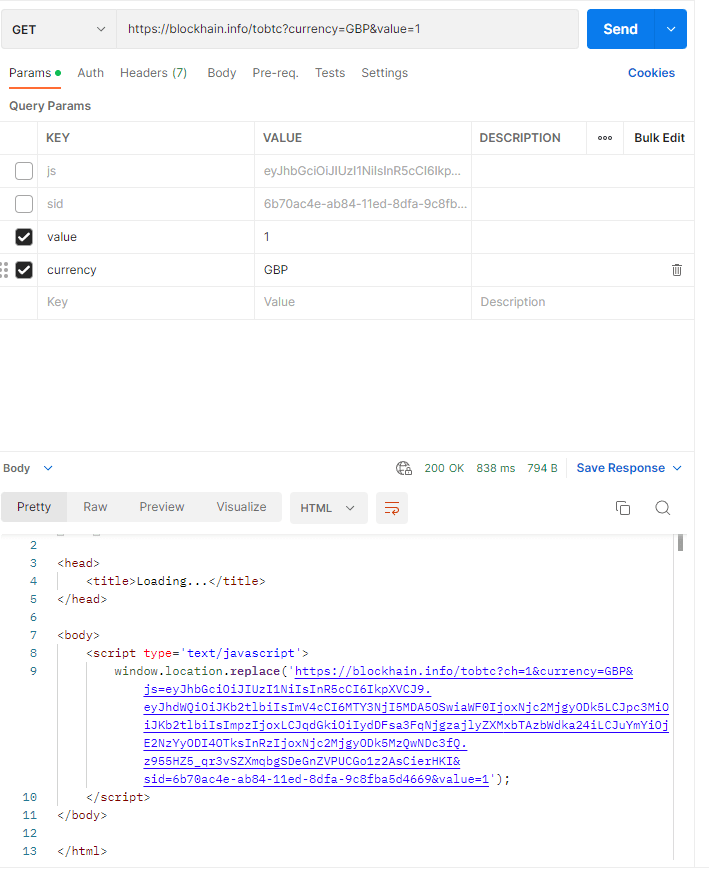Click the currency key cell
The width and height of the screenshot is (709, 874).
pos(146,270)
